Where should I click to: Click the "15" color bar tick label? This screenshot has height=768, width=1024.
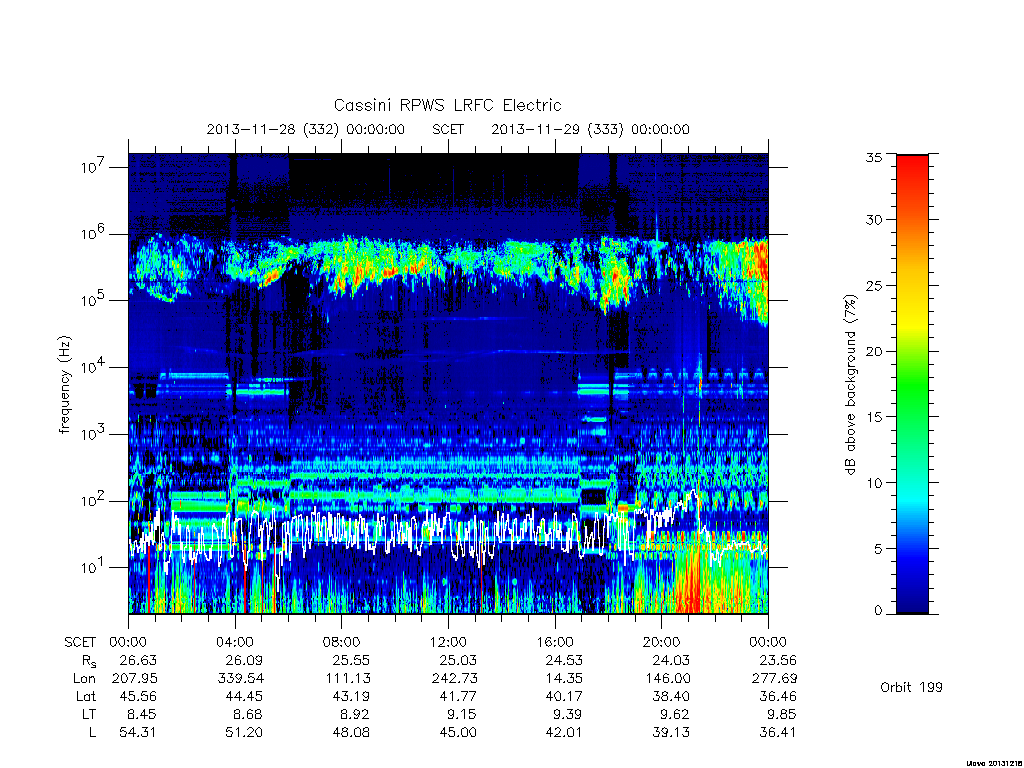874,417
